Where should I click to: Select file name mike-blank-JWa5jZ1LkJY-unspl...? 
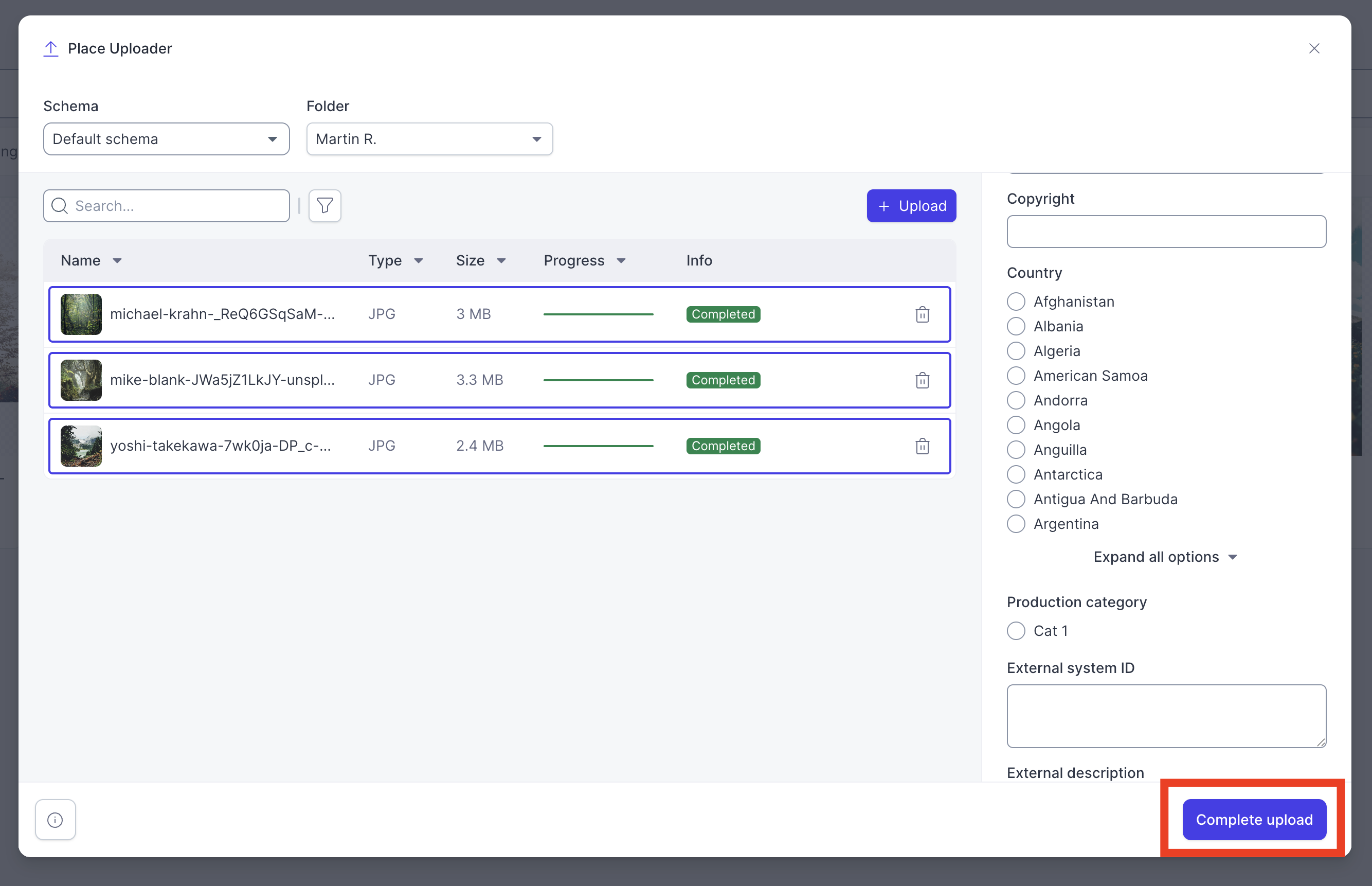click(222, 380)
